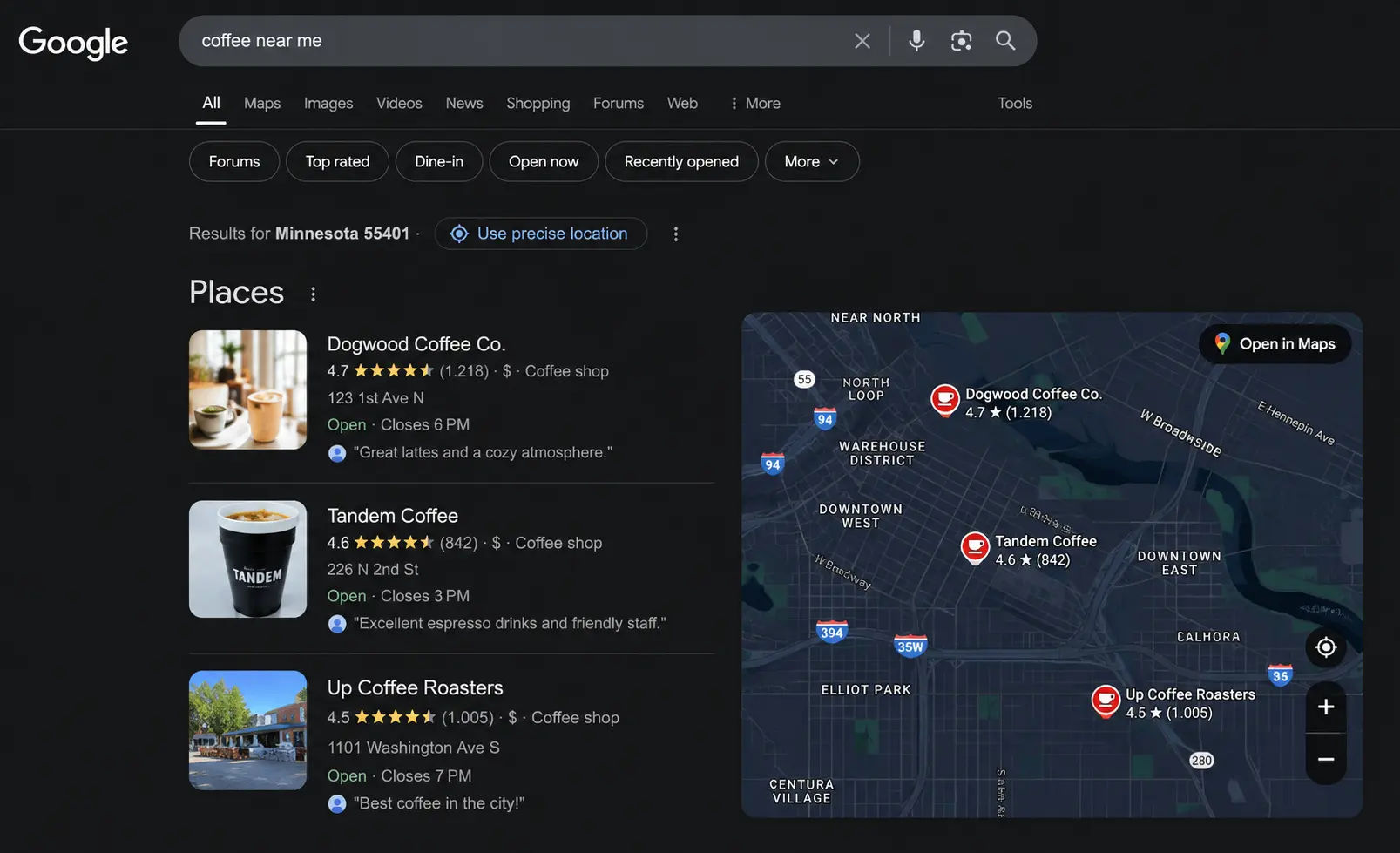Open Dogwood Coffee Co. listing title
This screenshot has height=853, width=1400.
pos(416,344)
